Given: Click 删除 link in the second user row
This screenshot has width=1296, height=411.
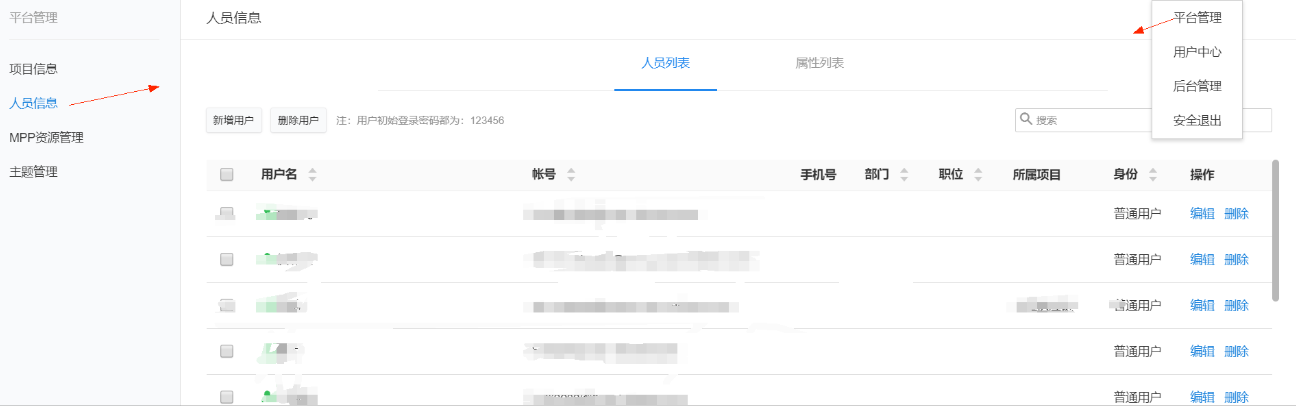Looking at the screenshot, I should (x=1236, y=259).
